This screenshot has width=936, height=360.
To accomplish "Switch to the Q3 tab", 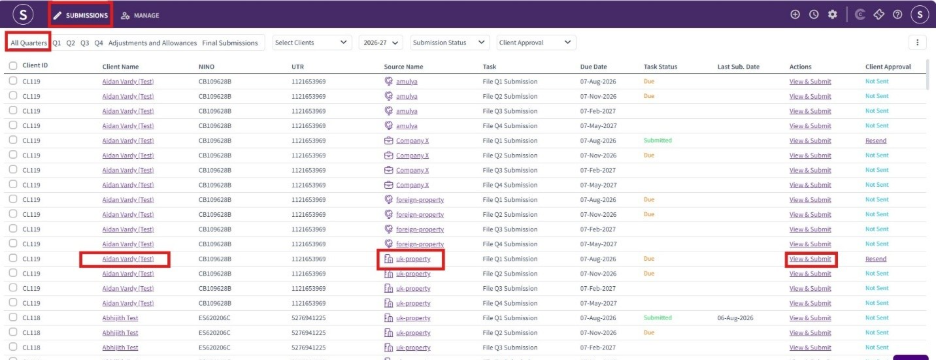I will pos(85,43).
